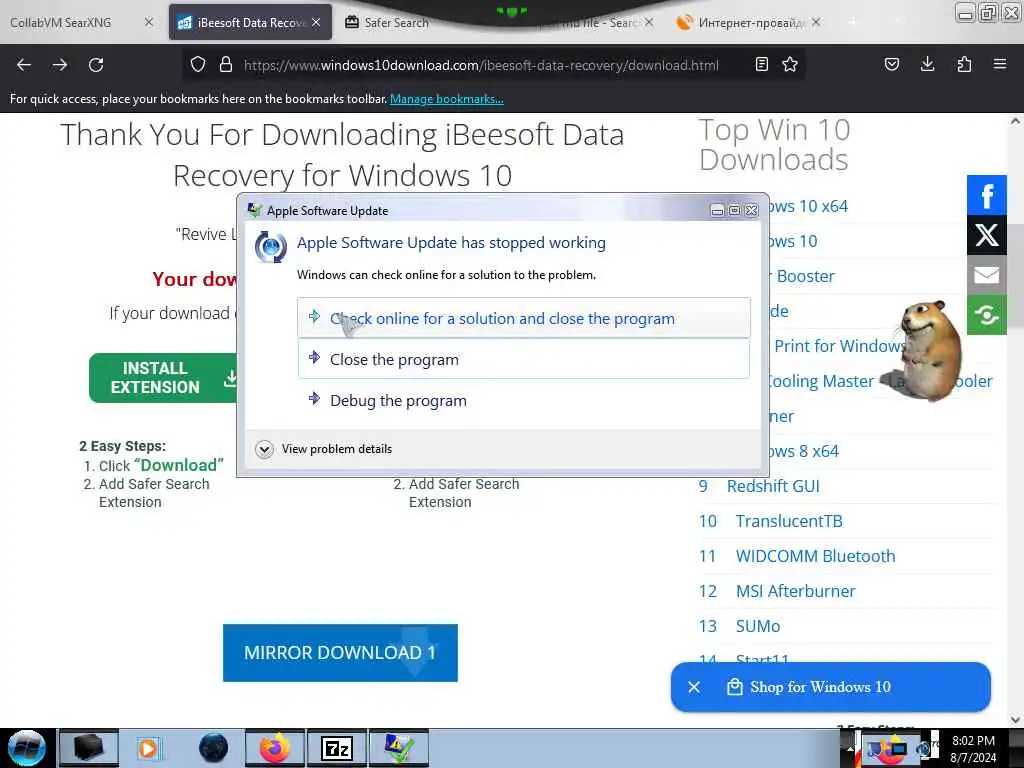Click the page scrollbar down arrow
Screen dimensions: 1024x768
[x=1015, y=719]
